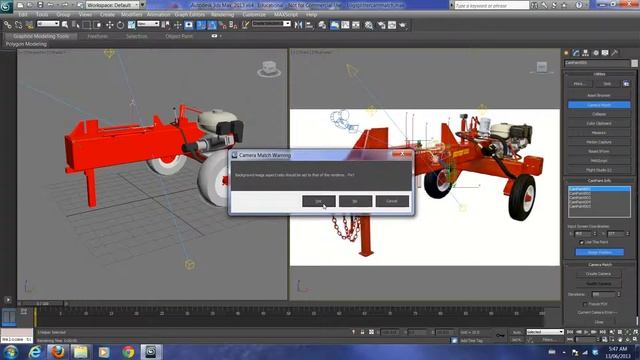Viewport: 640px width, 360px height.
Task: Activate the Select and Move tool
Action: tap(109, 25)
